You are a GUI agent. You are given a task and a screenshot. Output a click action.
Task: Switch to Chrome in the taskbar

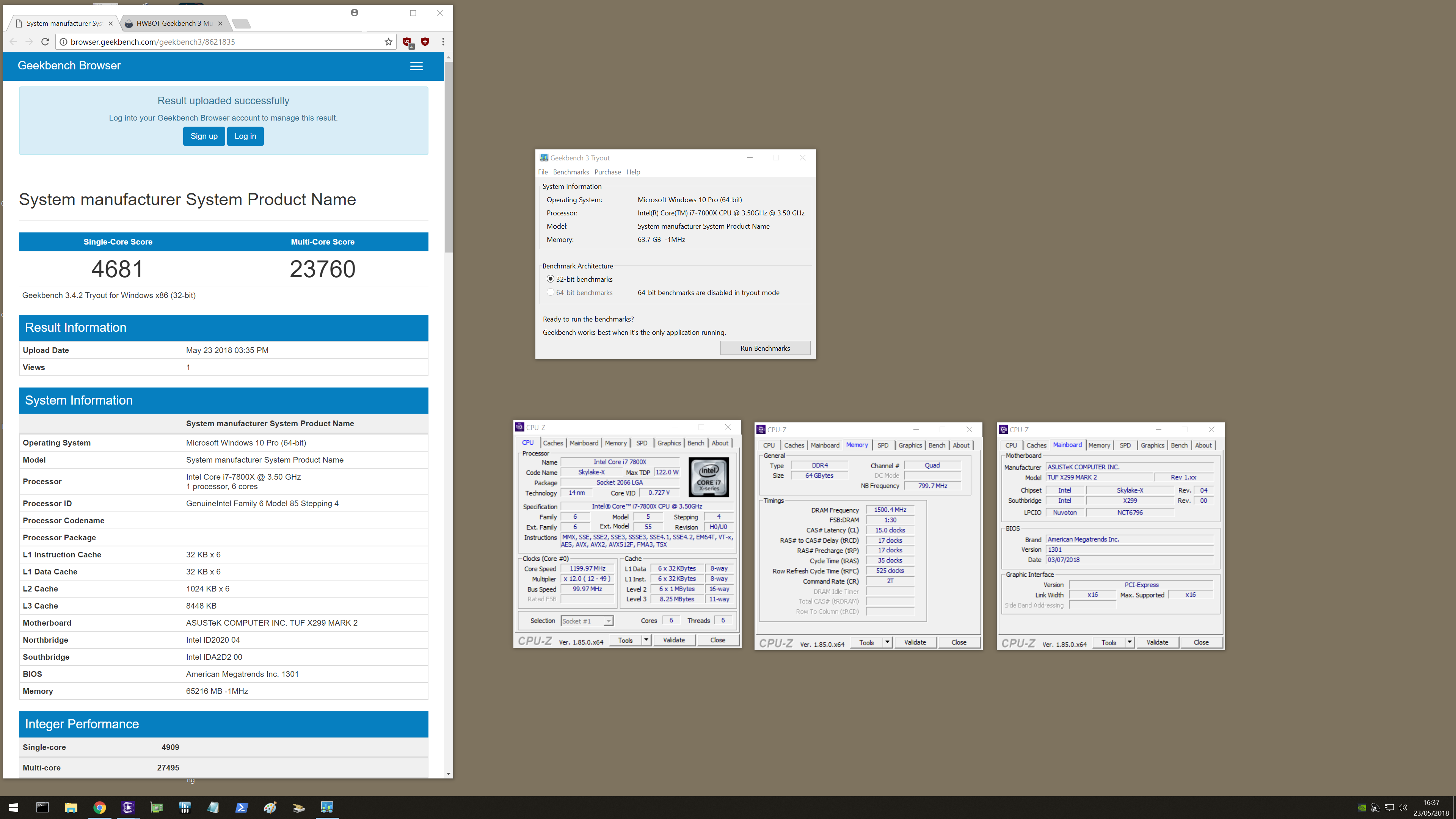point(99,807)
